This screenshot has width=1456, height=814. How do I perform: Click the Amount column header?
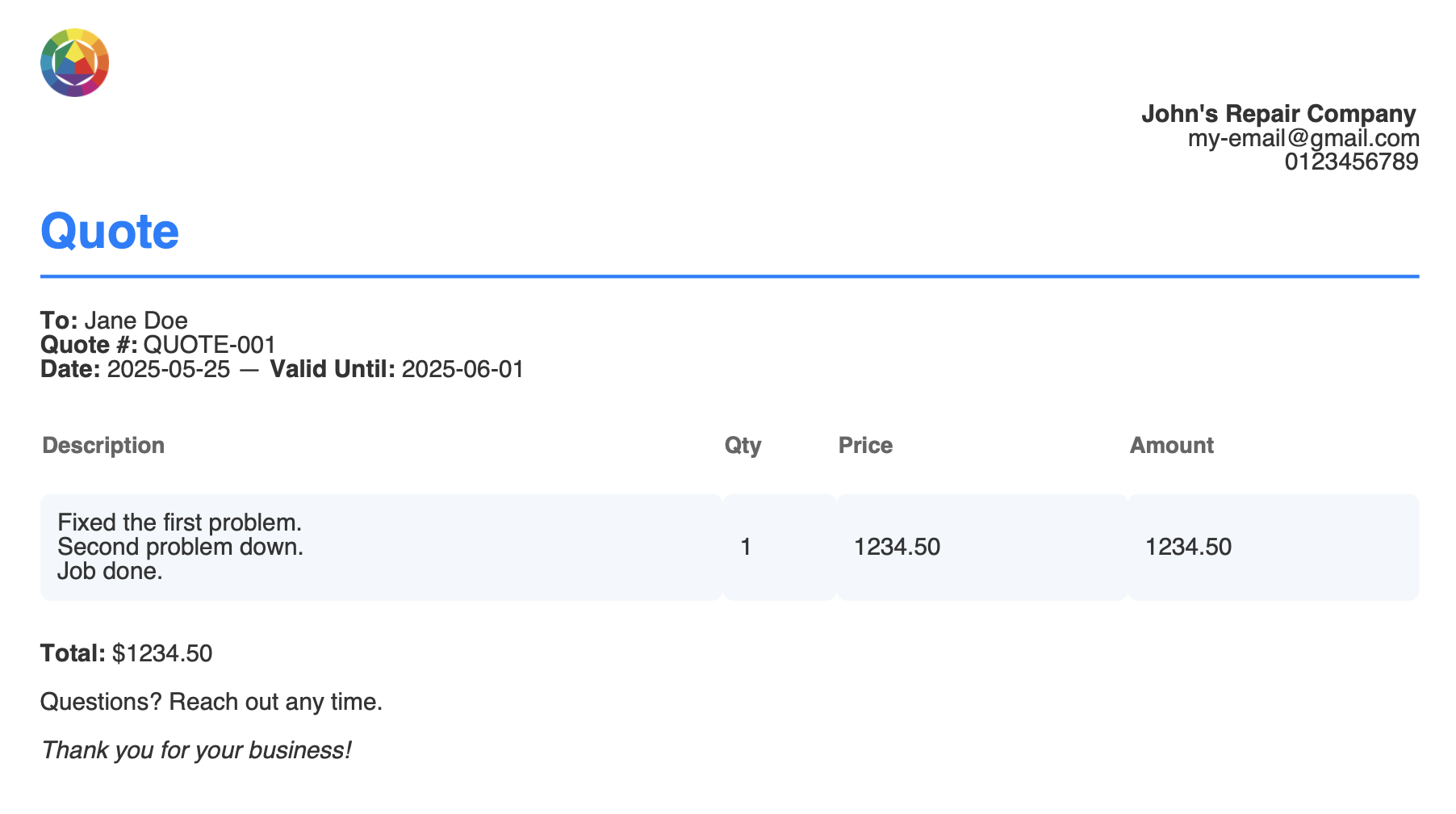[x=1171, y=445]
